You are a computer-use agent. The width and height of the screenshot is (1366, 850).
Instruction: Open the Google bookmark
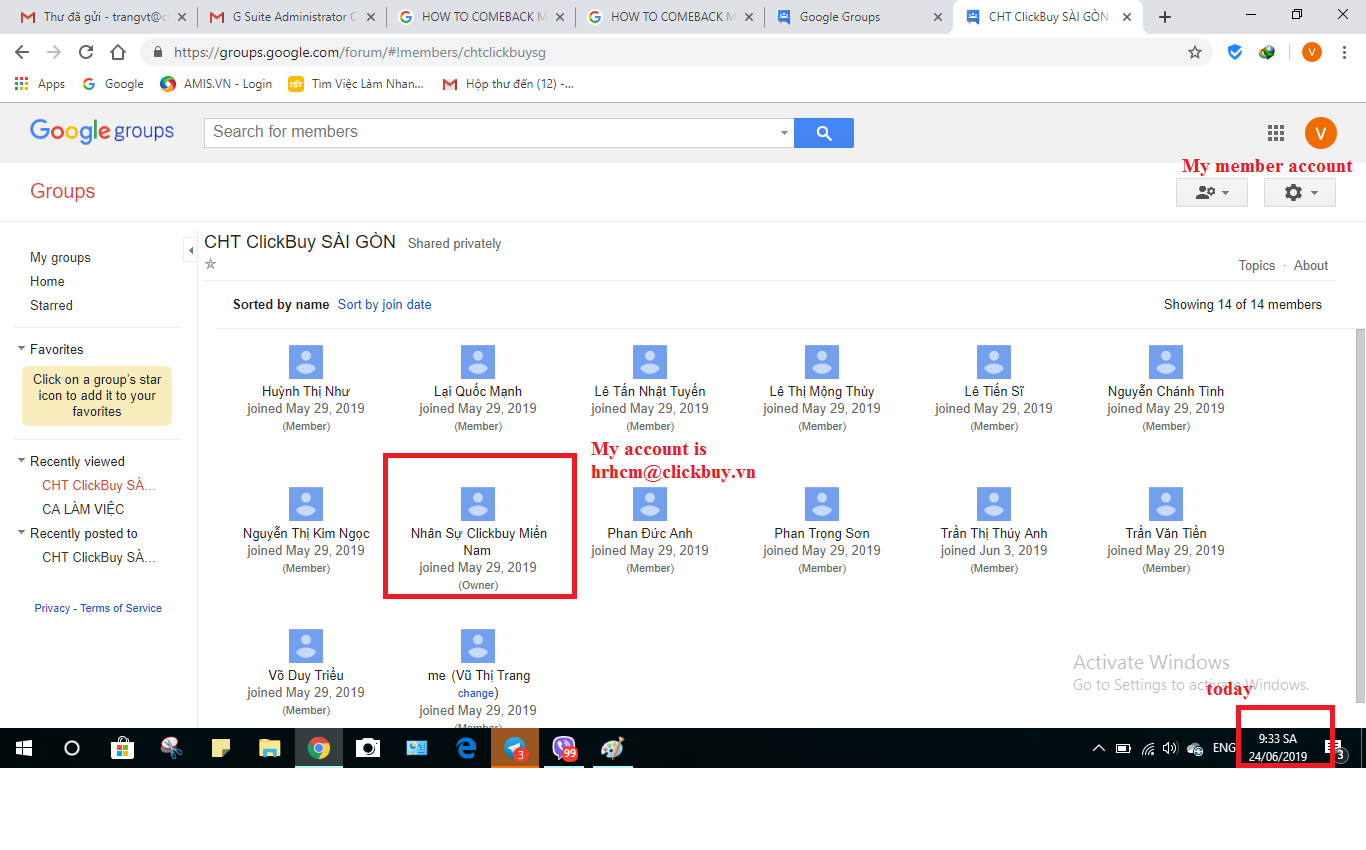pyautogui.click(x=113, y=84)
